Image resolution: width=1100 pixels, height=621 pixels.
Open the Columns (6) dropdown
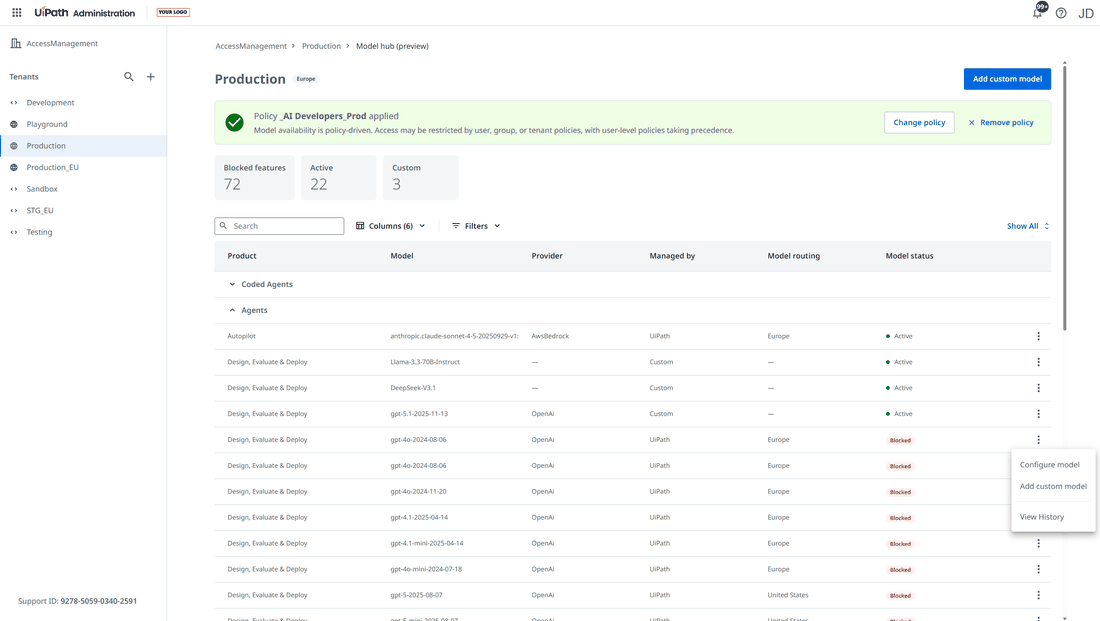click(391, 226)
